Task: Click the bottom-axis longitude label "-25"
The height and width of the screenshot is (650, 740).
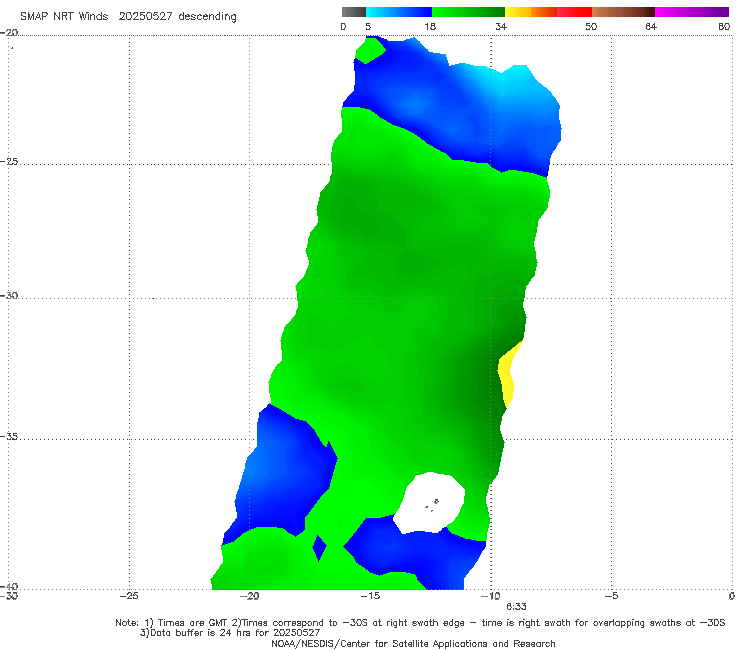Action: tap(129, 596)
